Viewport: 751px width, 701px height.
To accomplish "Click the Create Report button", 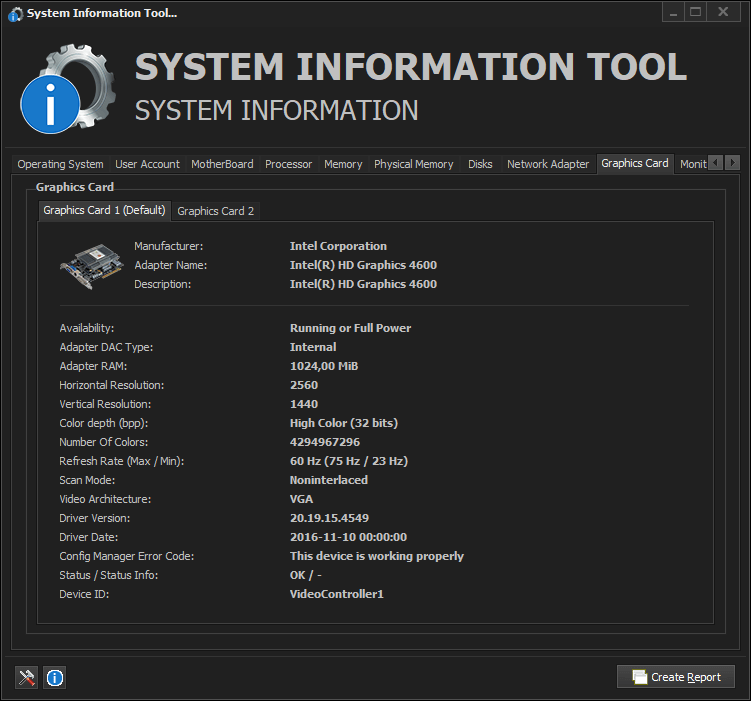I will point(675,677).
